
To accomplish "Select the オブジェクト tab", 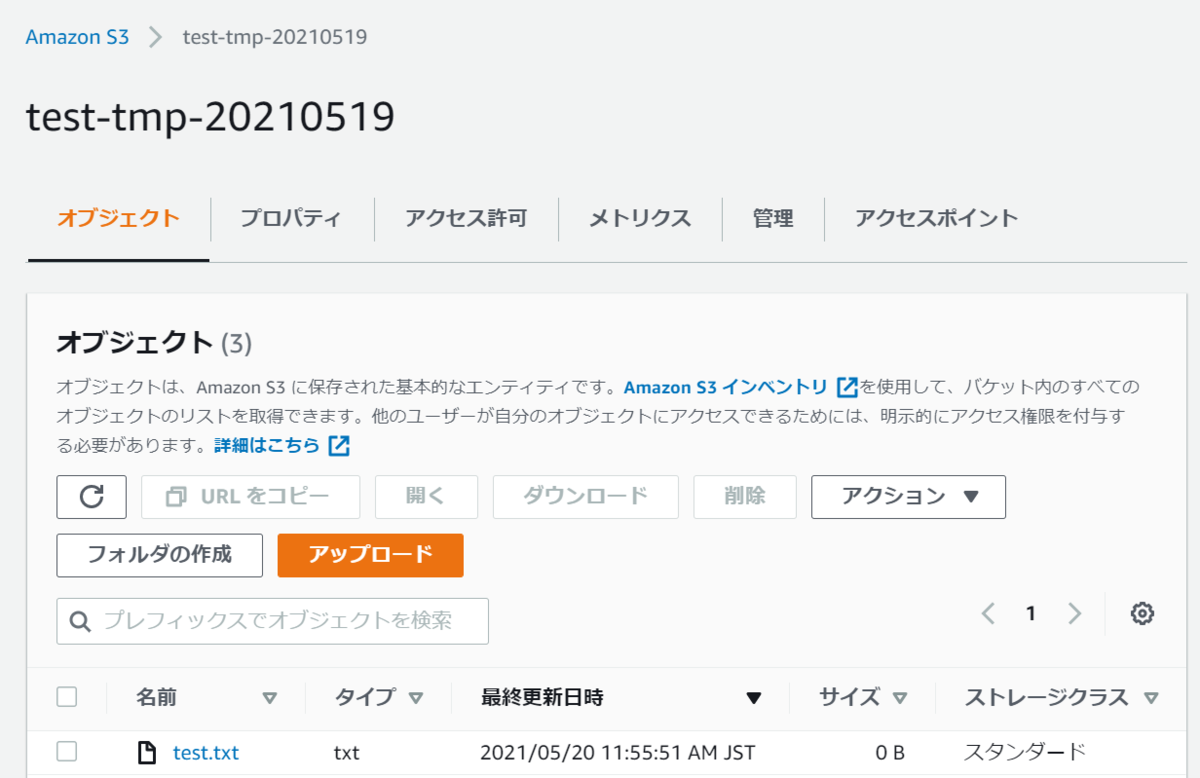I will click(118, 219).
